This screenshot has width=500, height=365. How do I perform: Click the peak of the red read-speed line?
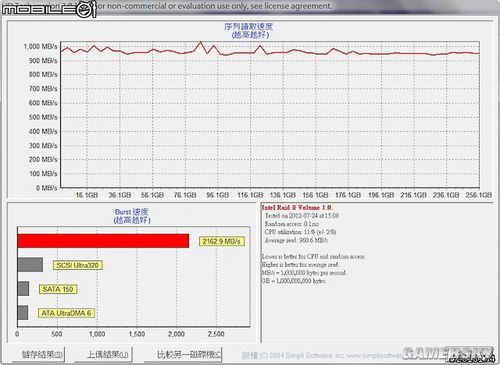pyautogui.click(x=201, y=42)
